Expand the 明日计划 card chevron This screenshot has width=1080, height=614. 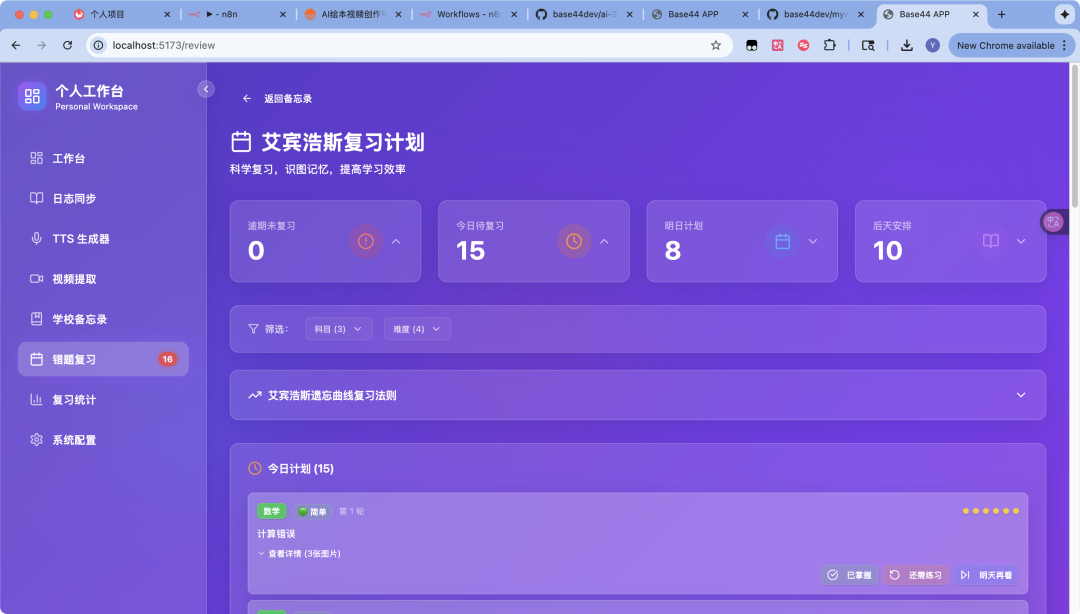[812, 241]
